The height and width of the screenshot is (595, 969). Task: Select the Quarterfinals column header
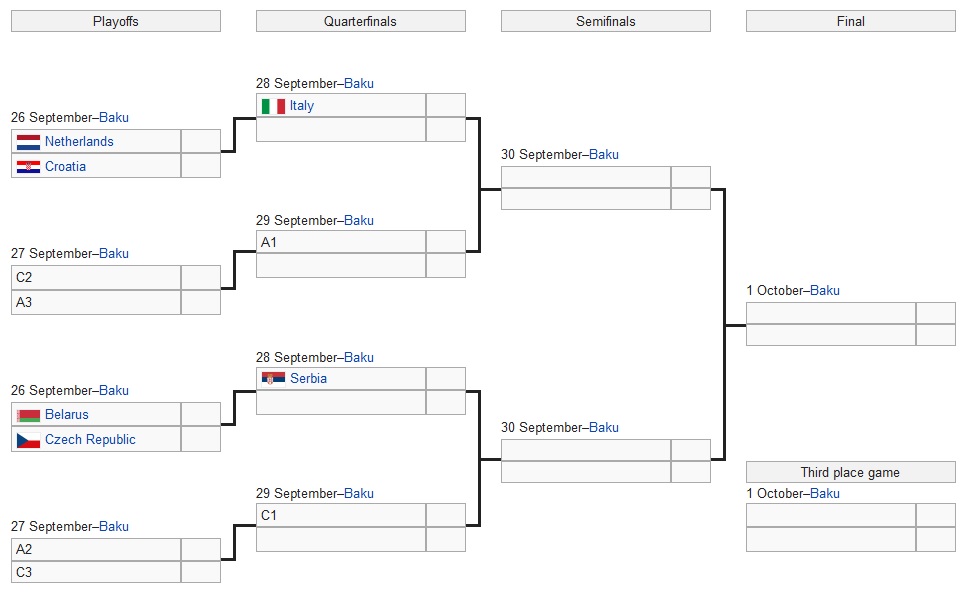[x=361, y=21]
